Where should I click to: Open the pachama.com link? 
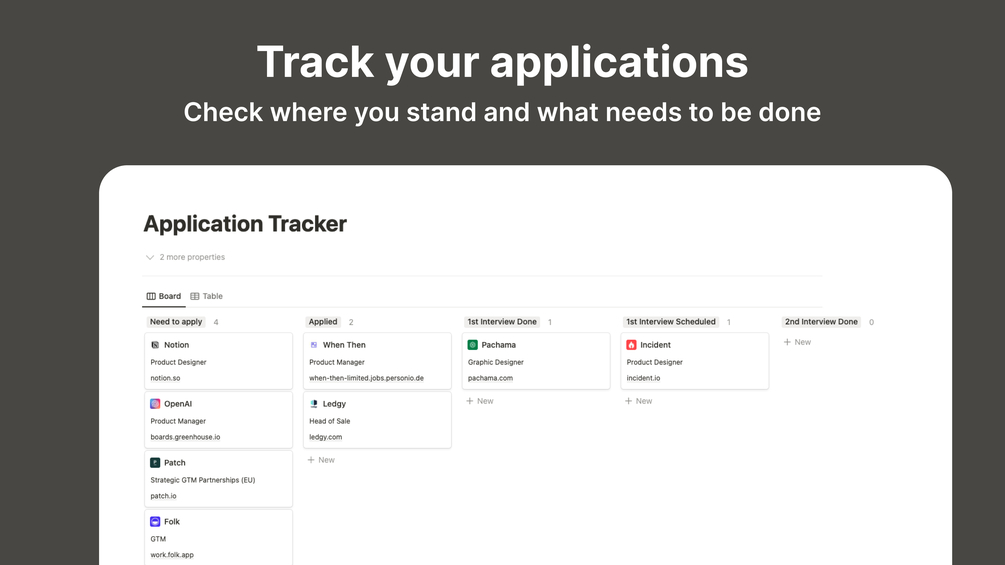coord(490,378)
